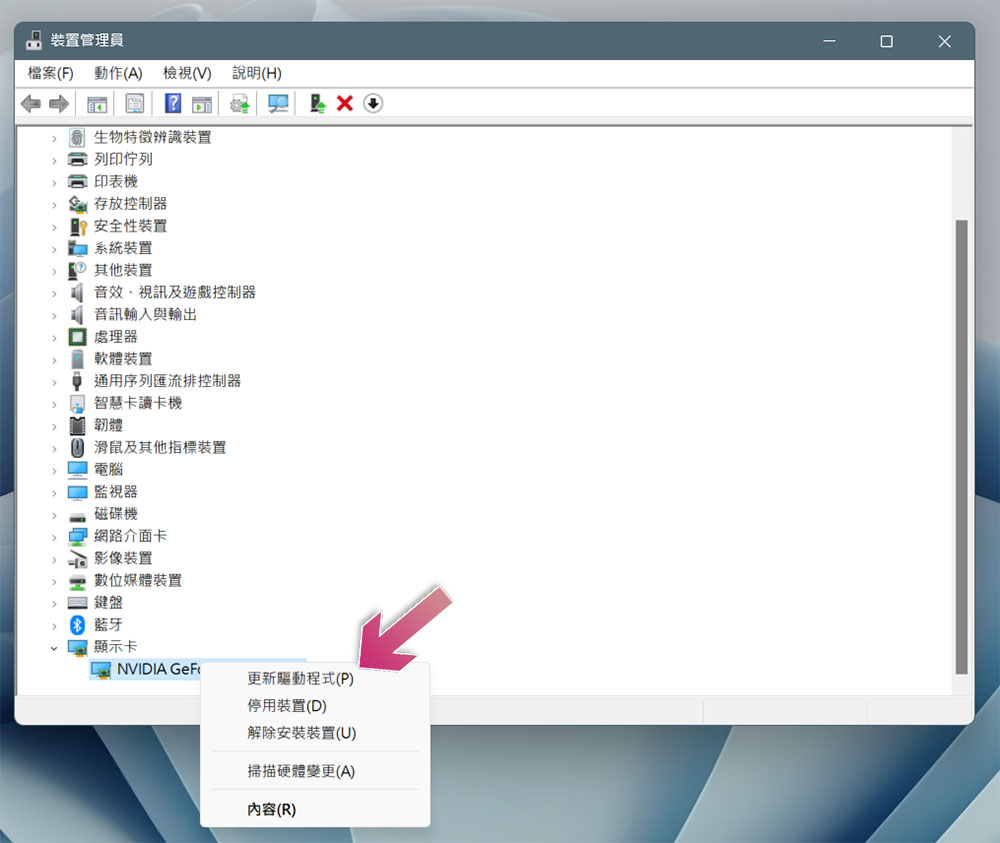Choose 更新驅動程式(P) from context menu
Viewport: 1000px width, 843px height.
pos(300,678)
